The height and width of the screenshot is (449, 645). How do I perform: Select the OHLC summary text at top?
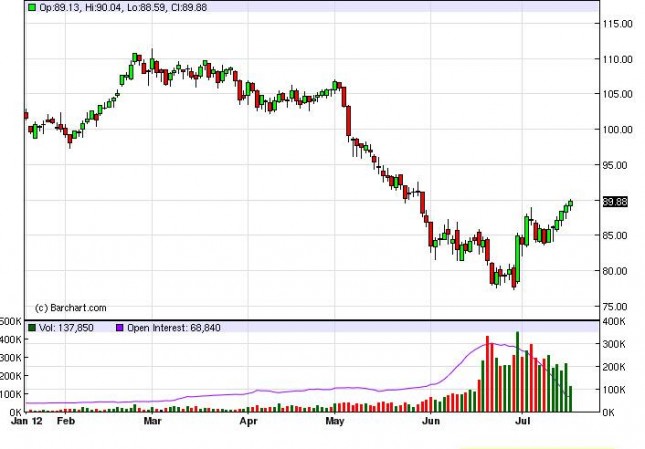tap(123, 7)
